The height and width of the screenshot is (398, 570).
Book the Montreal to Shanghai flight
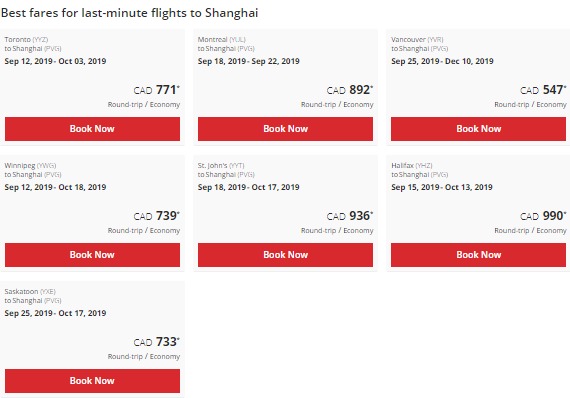(285, 129)
